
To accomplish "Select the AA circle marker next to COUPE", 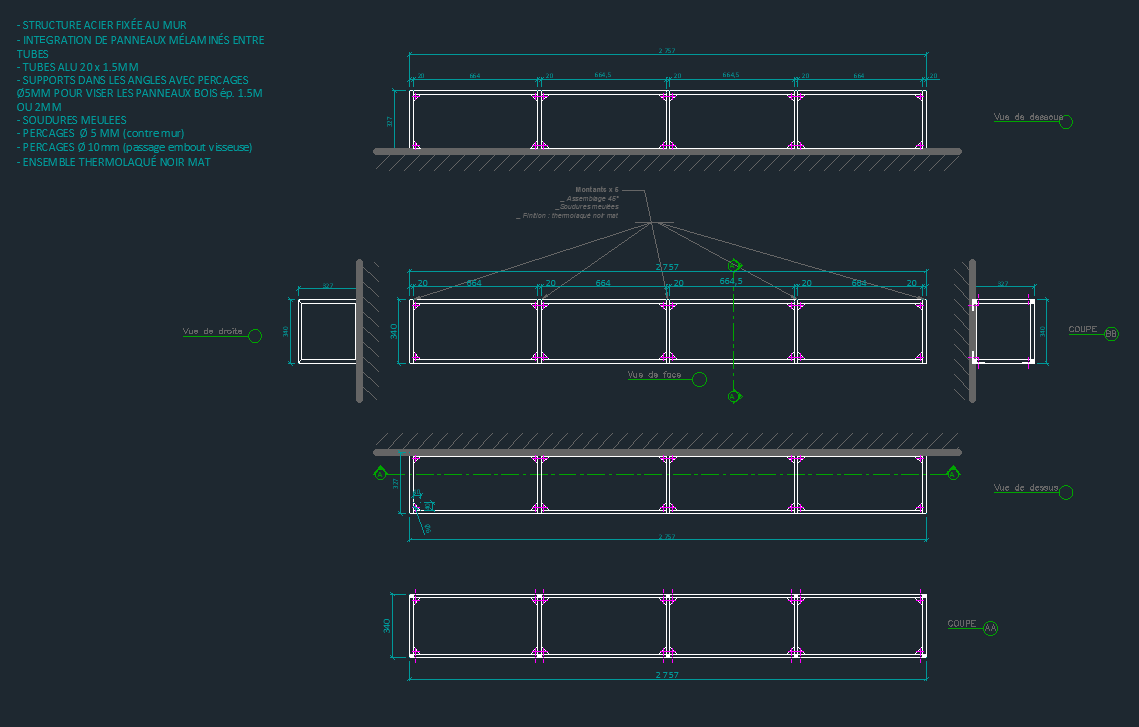I will (x=990, y=628).
